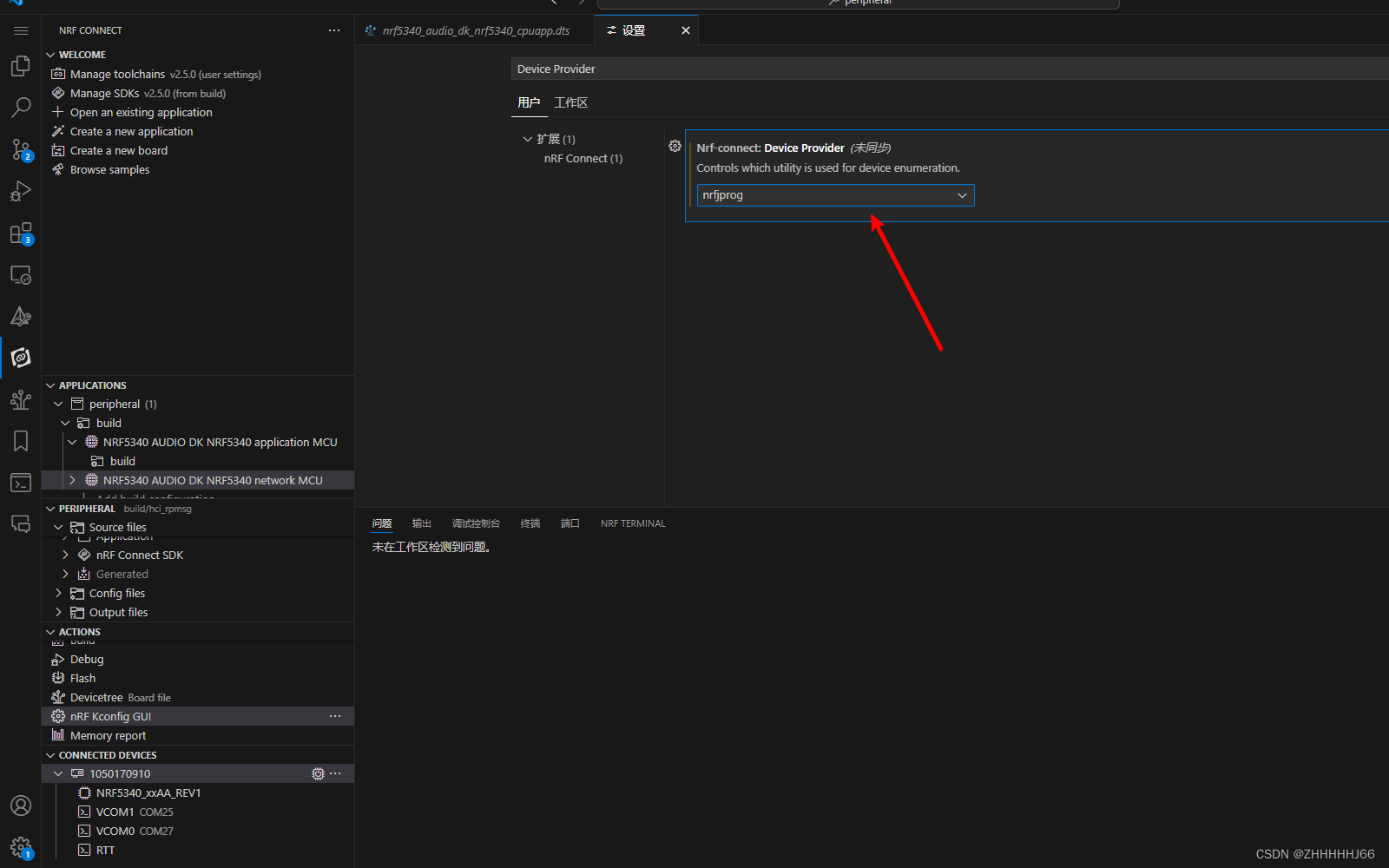
Task: Open Source Control view with badge 2
Action: click(x=21, y=149)
